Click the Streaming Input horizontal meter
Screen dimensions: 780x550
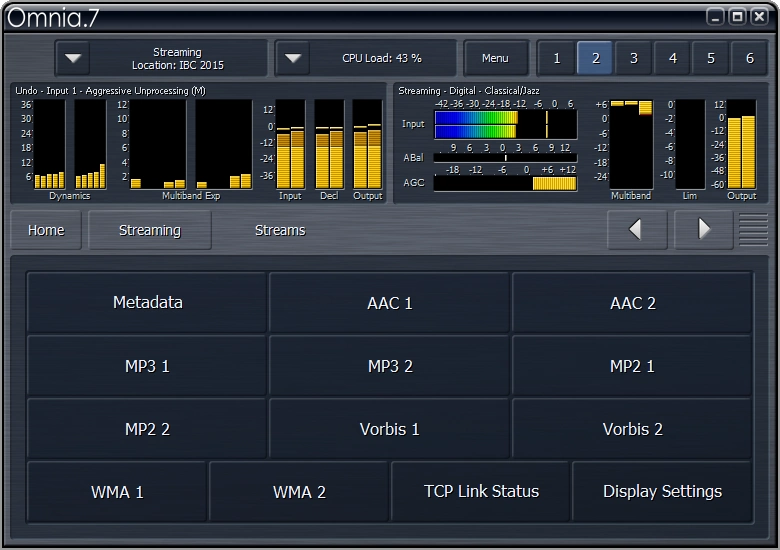505,124
